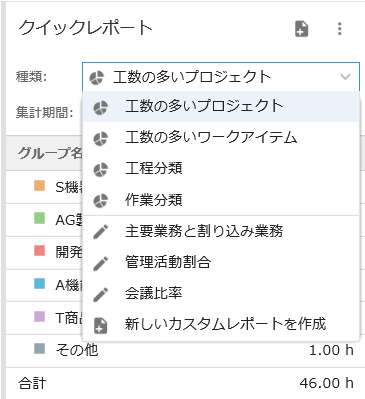Click the new report icon beside the Quick Report title

click(302, 29)
